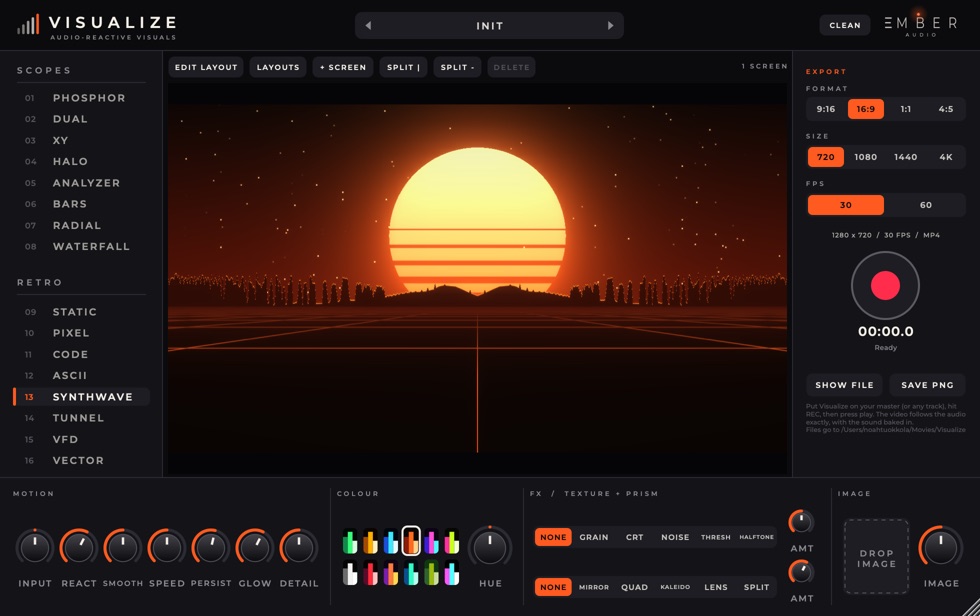The height and width of the screenshot is (616, 980).
Task: Pick the bright green colour palette
Action: click(350, 541)
